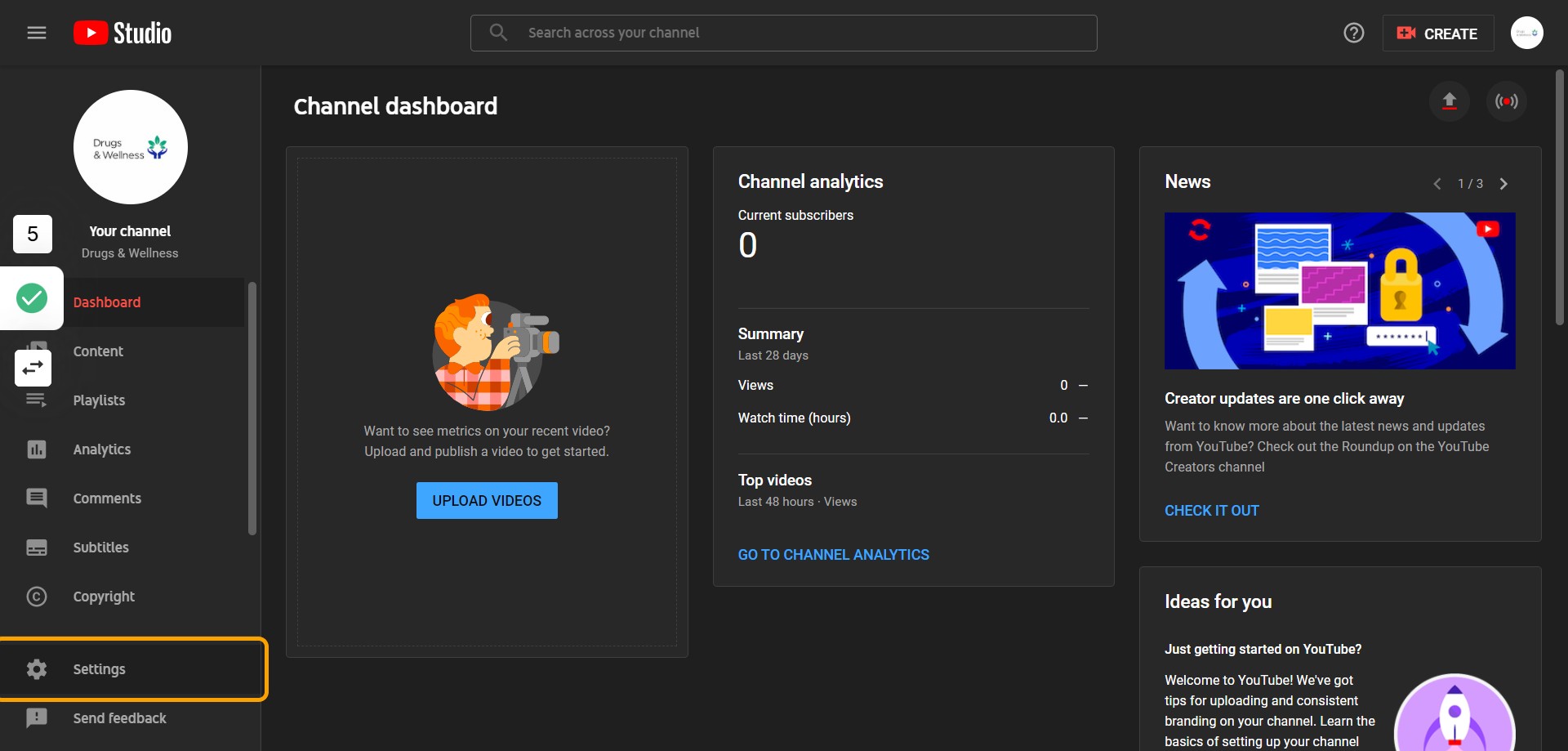Click the Ideas for you heading
Viewport: 1568px width, 751px height.
point(1218,601)
